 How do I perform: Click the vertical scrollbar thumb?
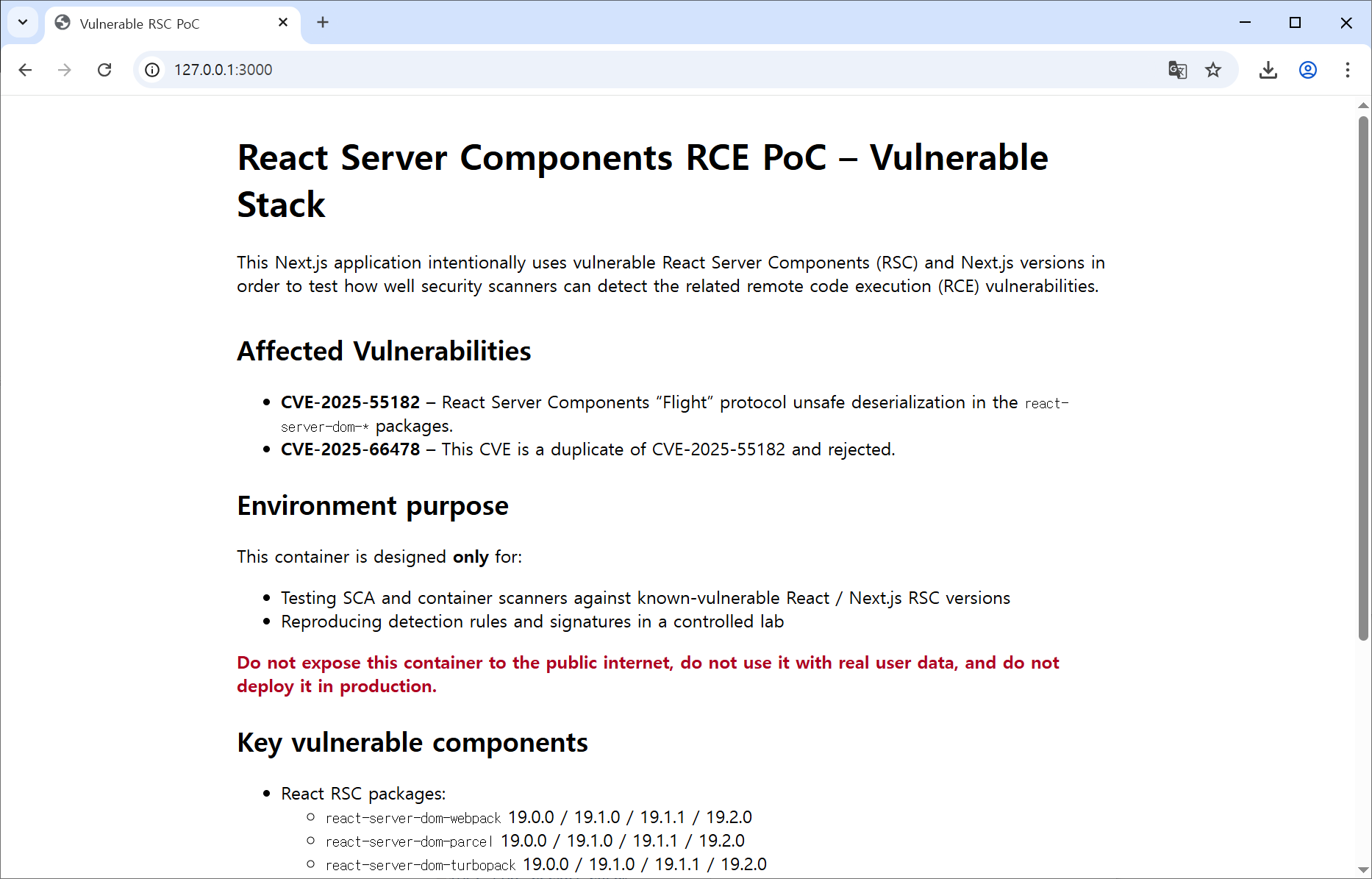(1363, 378)
